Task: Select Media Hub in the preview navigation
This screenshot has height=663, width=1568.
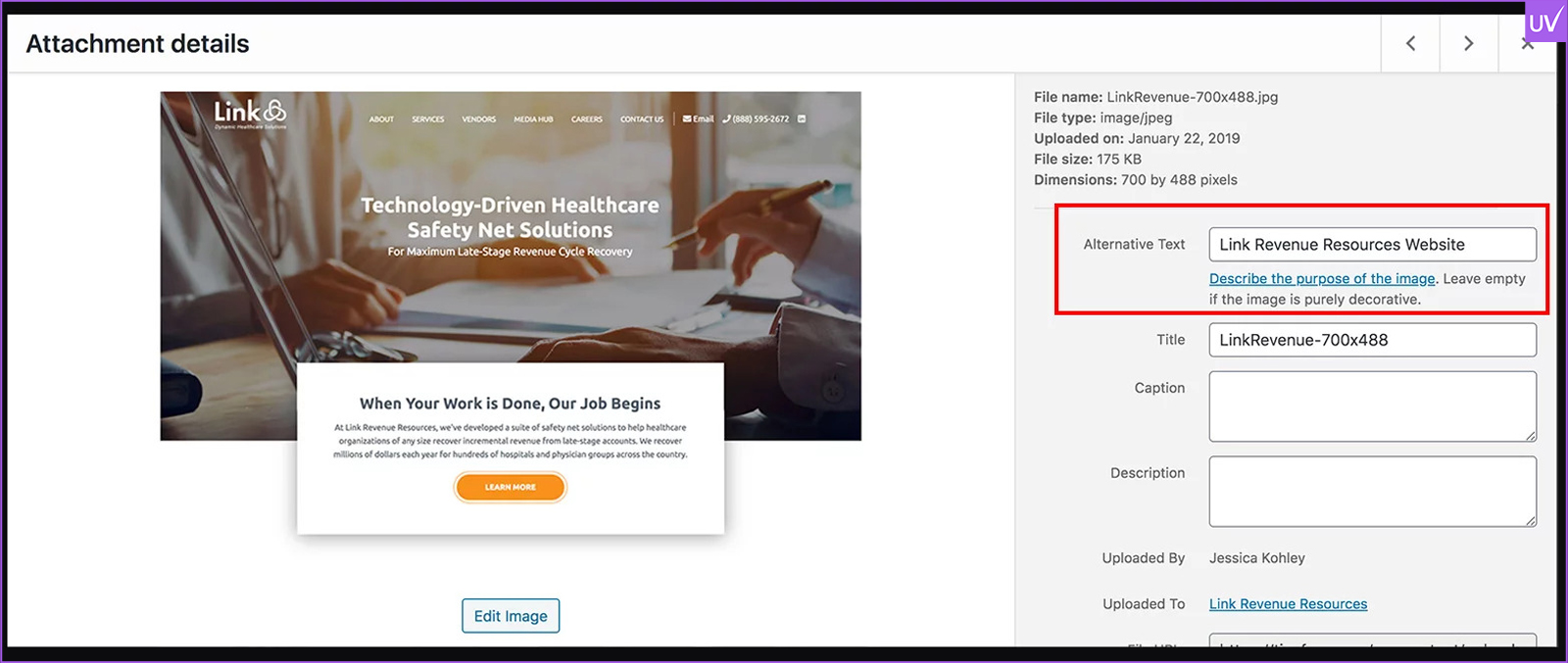Action: point(533,119)
